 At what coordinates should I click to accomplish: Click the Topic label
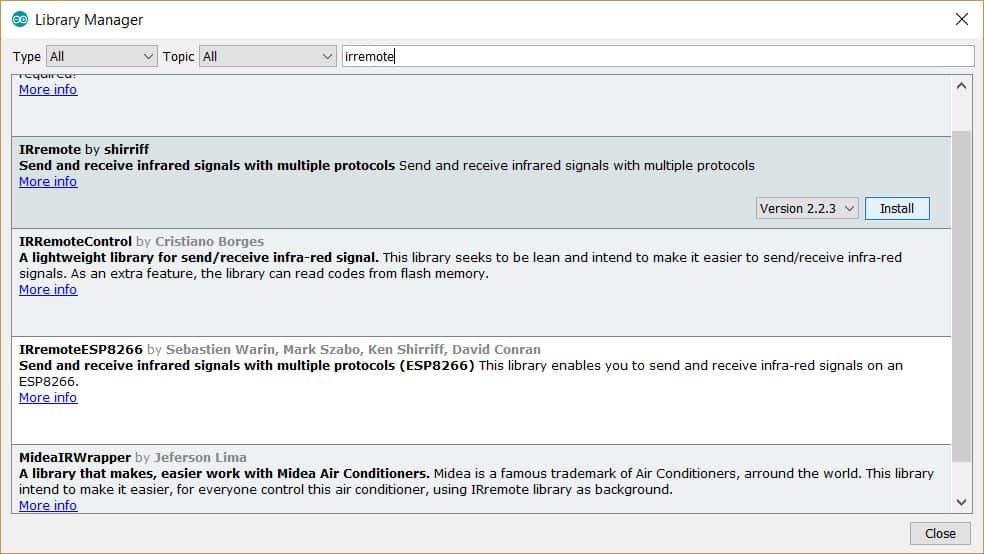coord(178,56)
